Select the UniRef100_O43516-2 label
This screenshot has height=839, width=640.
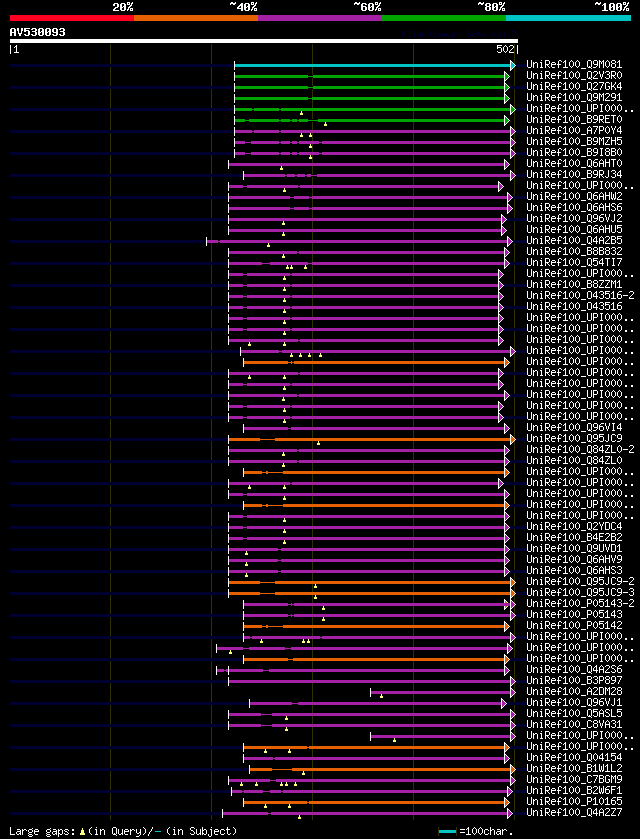point(580,295)
